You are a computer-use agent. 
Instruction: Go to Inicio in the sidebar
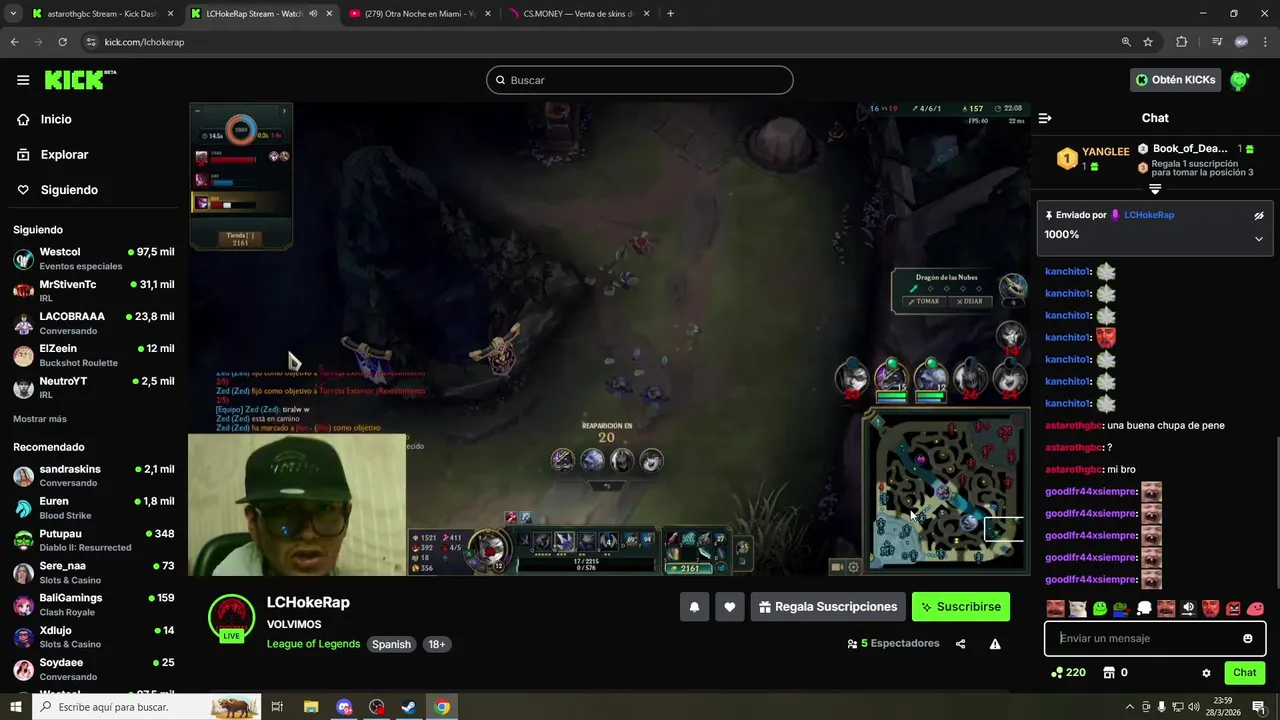pyautogui.click(x=58, y=119)
